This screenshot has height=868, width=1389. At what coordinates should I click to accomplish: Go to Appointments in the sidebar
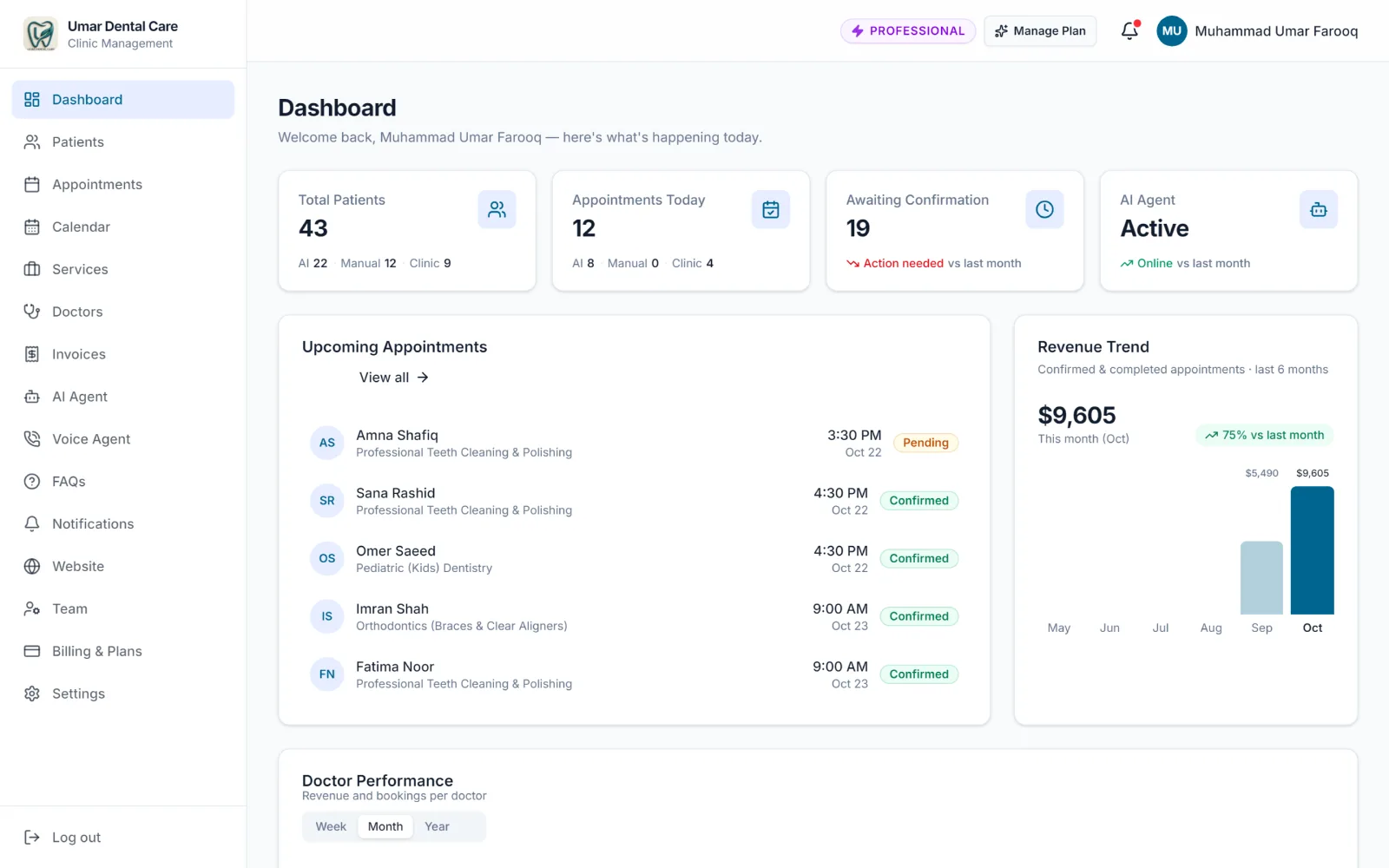123,184
